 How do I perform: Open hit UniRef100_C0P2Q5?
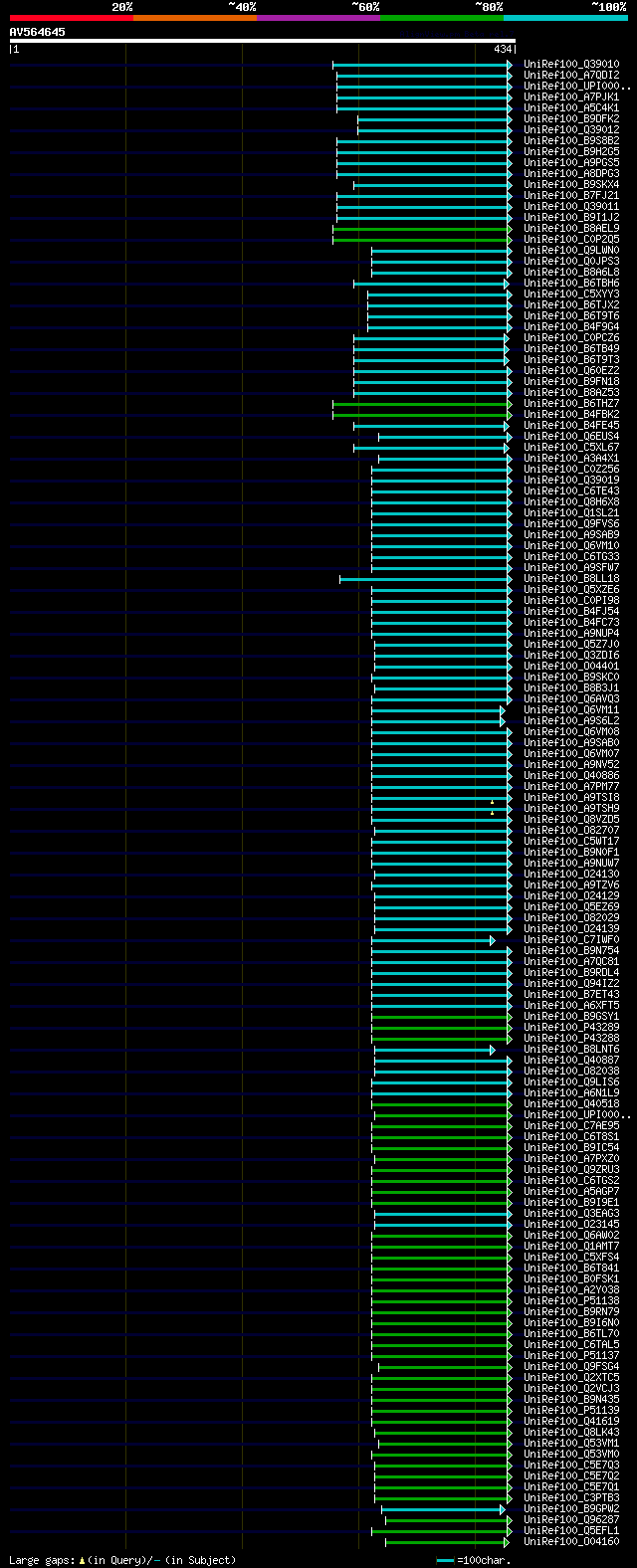(571, 240)
